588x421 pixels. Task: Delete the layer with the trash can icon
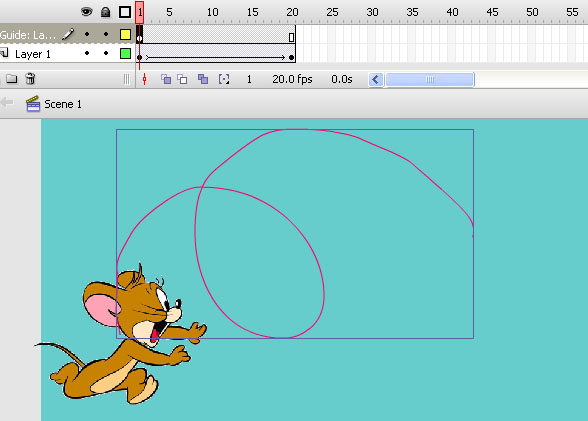pos(30,79)
